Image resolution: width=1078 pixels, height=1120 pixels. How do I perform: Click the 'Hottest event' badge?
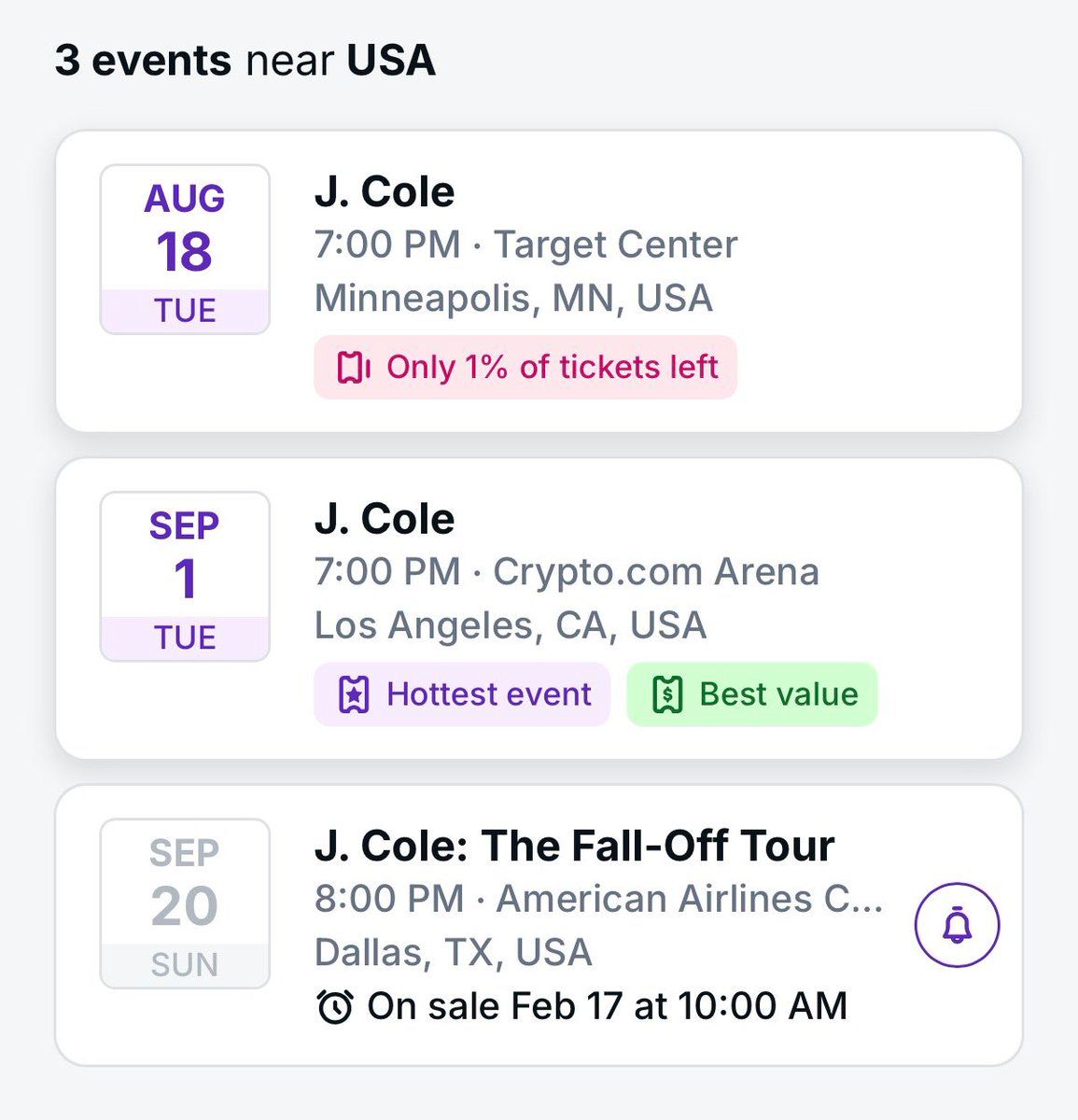tap(462, 694)
